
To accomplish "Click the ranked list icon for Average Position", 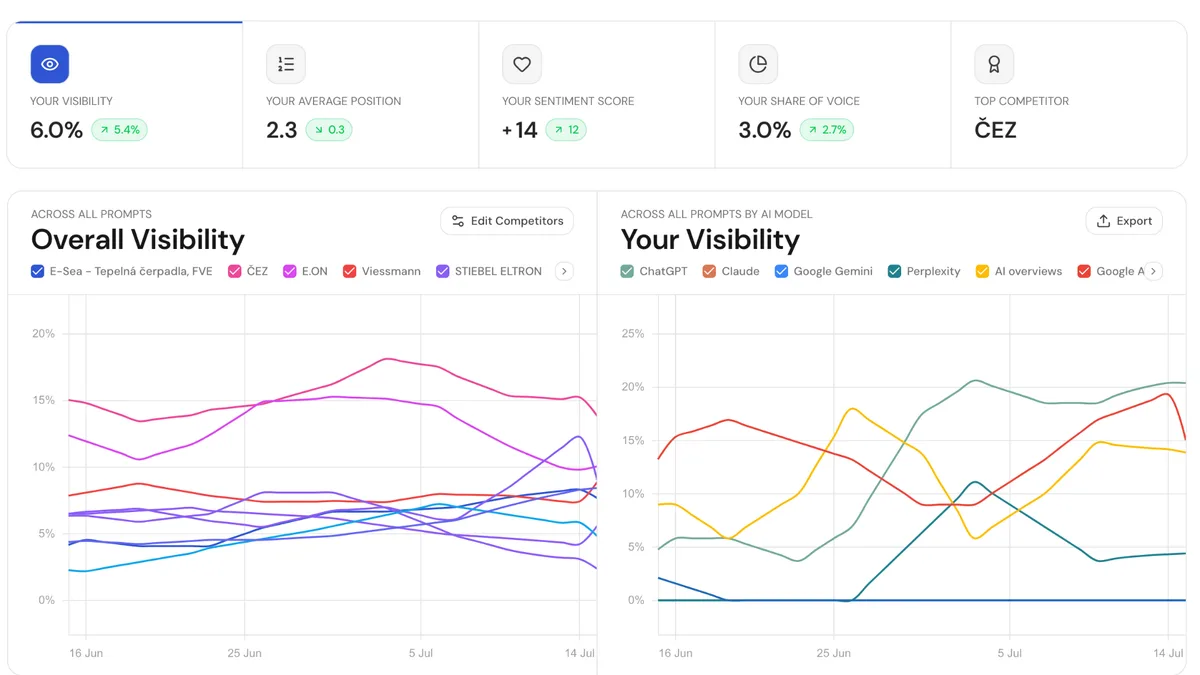I will coord(286,64).
